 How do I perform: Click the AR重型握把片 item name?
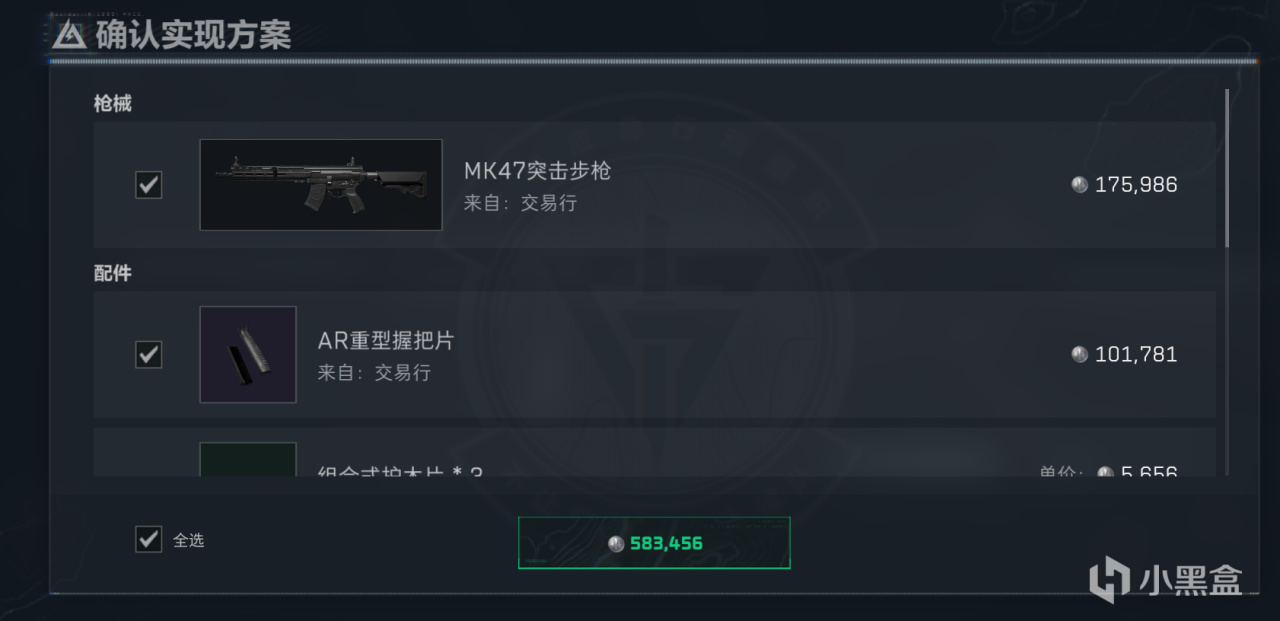pos(386,340)
